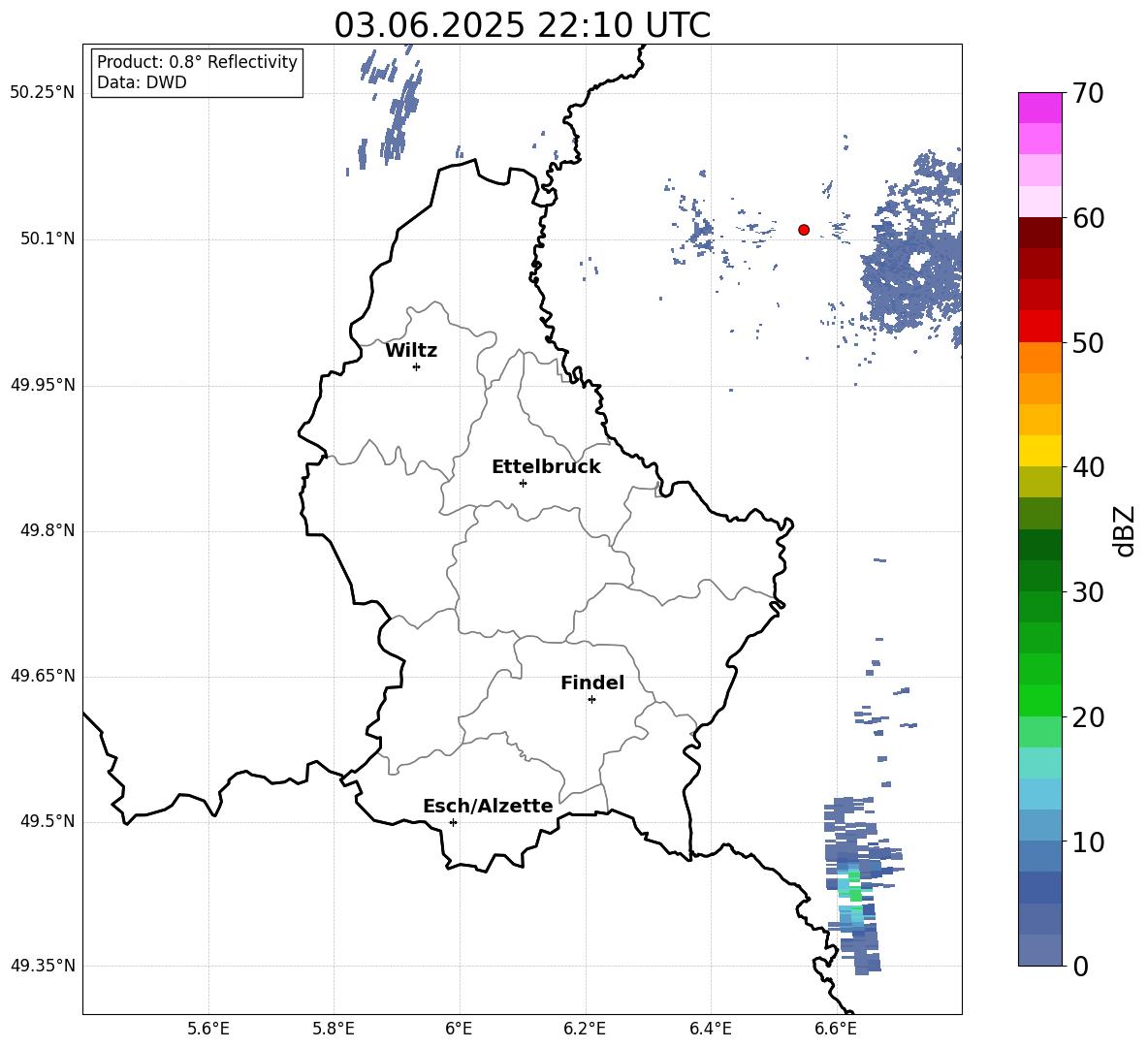Click the 6.6°E longitude label
Image resolution: width=1148 pixels, height=1048 pixels.
click(836, 1029)
